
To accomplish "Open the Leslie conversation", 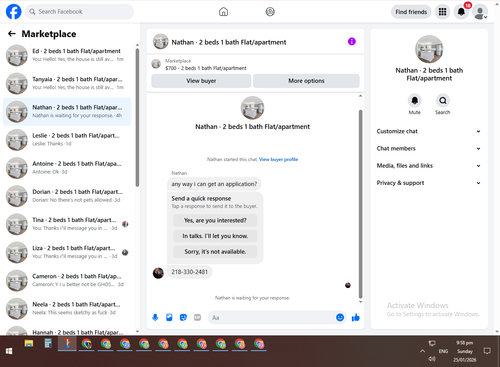I will coord(67,140).
